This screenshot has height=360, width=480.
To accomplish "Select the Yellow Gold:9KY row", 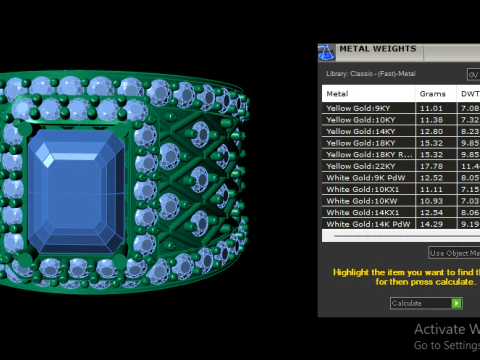I will [401, 108].
